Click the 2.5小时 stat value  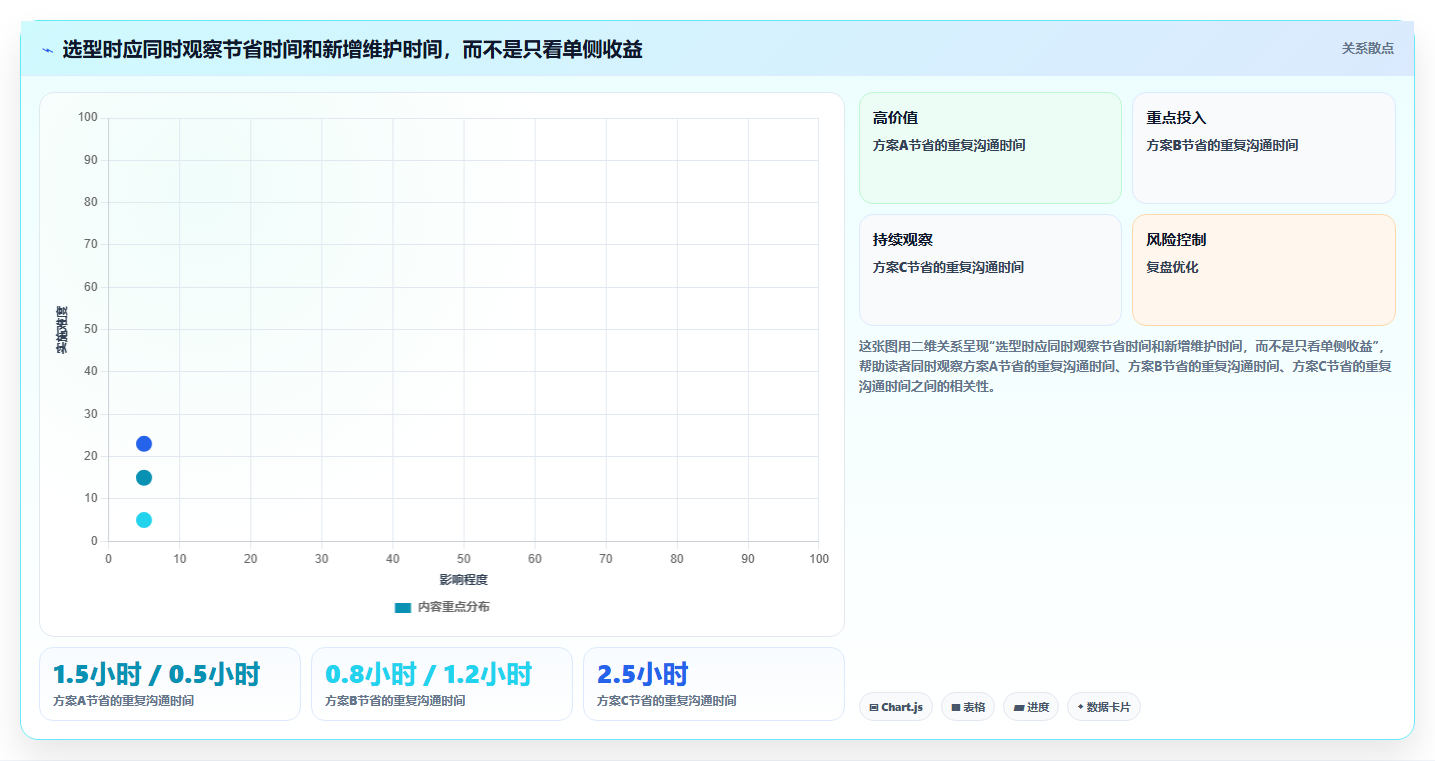click(642, 674)
